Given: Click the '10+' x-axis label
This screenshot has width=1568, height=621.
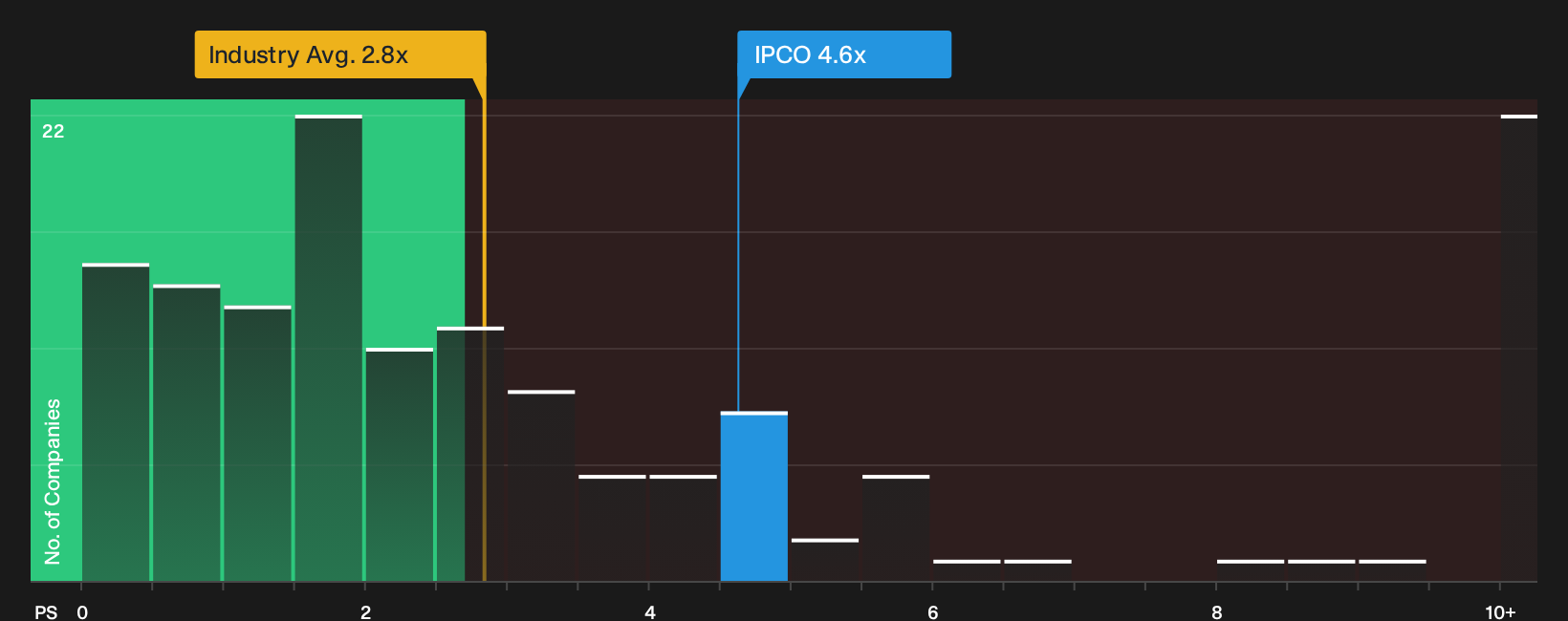Looking at the screenshot, I should [1500, 612].
